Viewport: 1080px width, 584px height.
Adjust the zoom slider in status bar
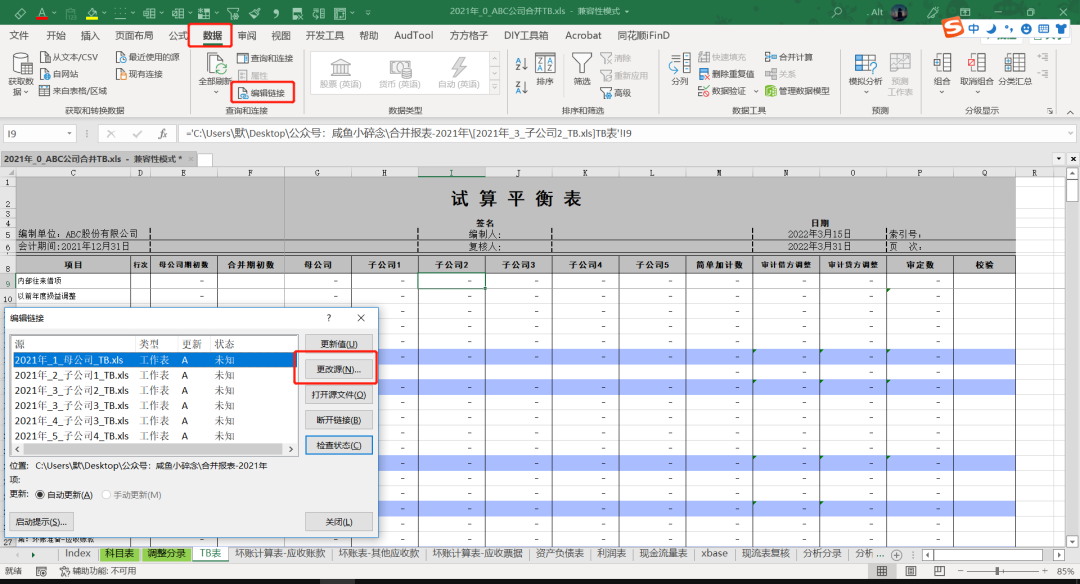tap(997, 572)
